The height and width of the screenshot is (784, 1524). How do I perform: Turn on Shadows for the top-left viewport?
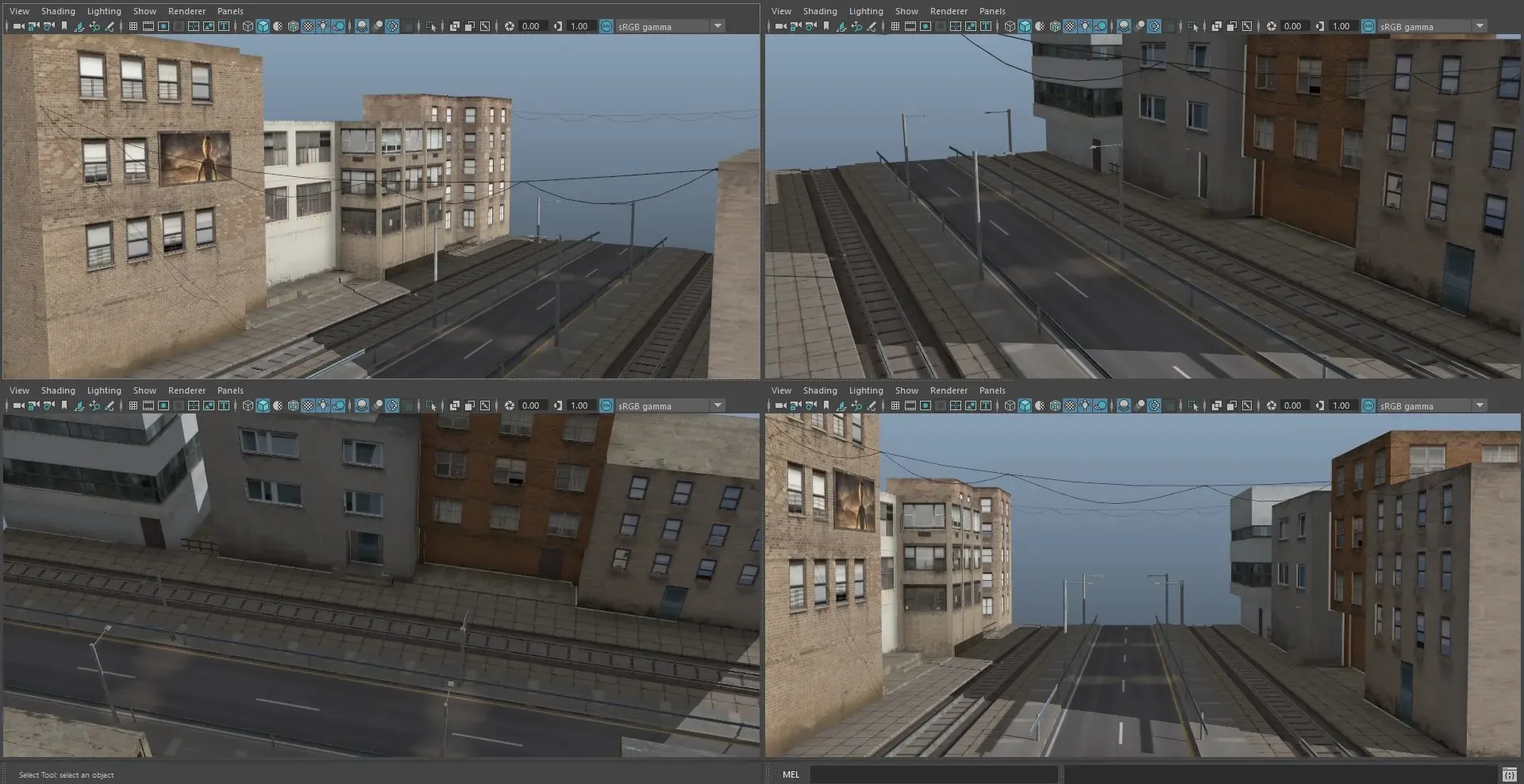click(x=337, y=26)
